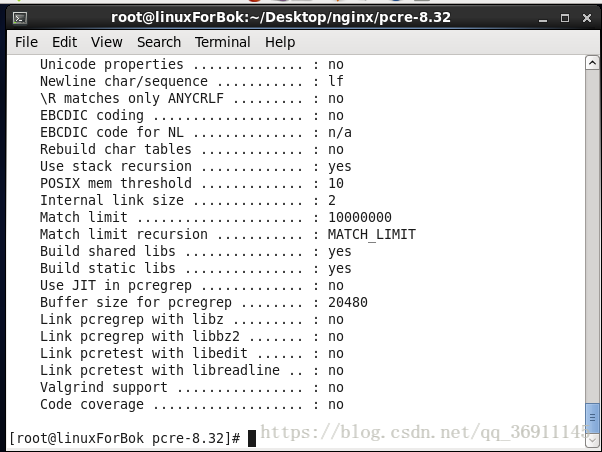The width and height of the screenshot is (602, 452).
Task: Click the 'Build static libs' line
Action: click(196, 268)
